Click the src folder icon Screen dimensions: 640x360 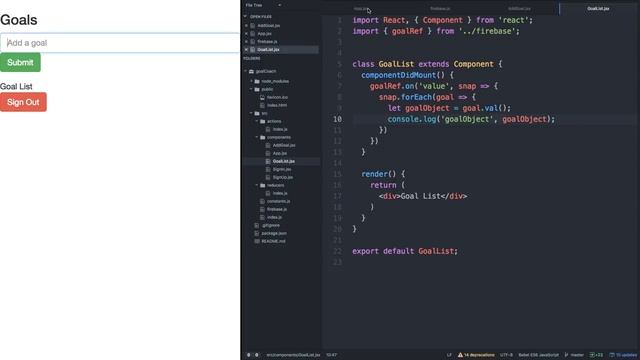coord(257,113)
